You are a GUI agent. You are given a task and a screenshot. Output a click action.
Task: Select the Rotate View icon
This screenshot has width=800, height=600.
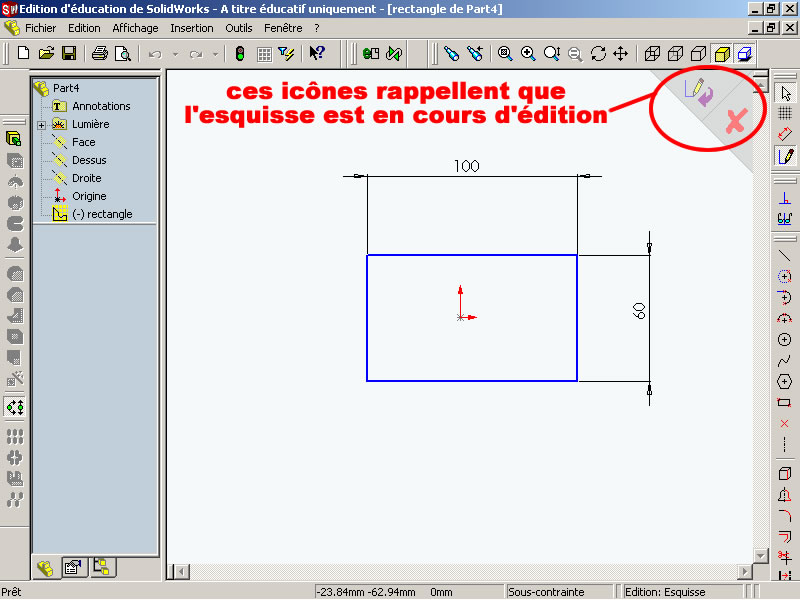(598, 53)
